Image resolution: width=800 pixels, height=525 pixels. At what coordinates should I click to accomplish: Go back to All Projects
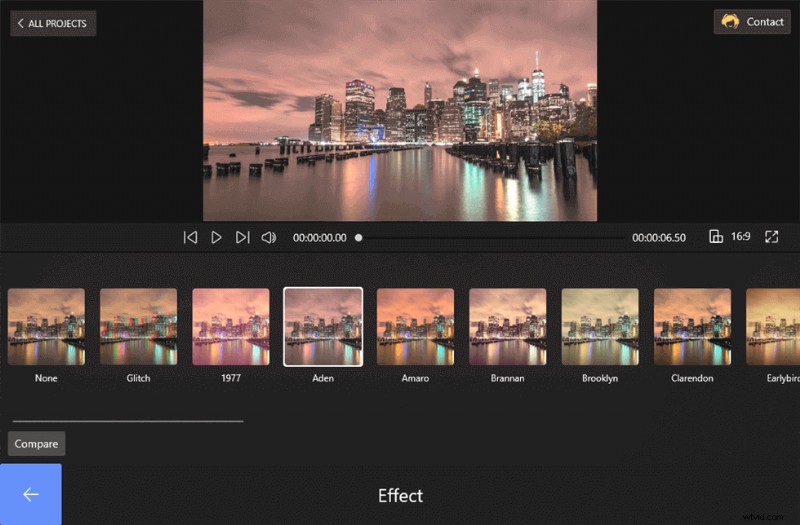pos(53,23)
